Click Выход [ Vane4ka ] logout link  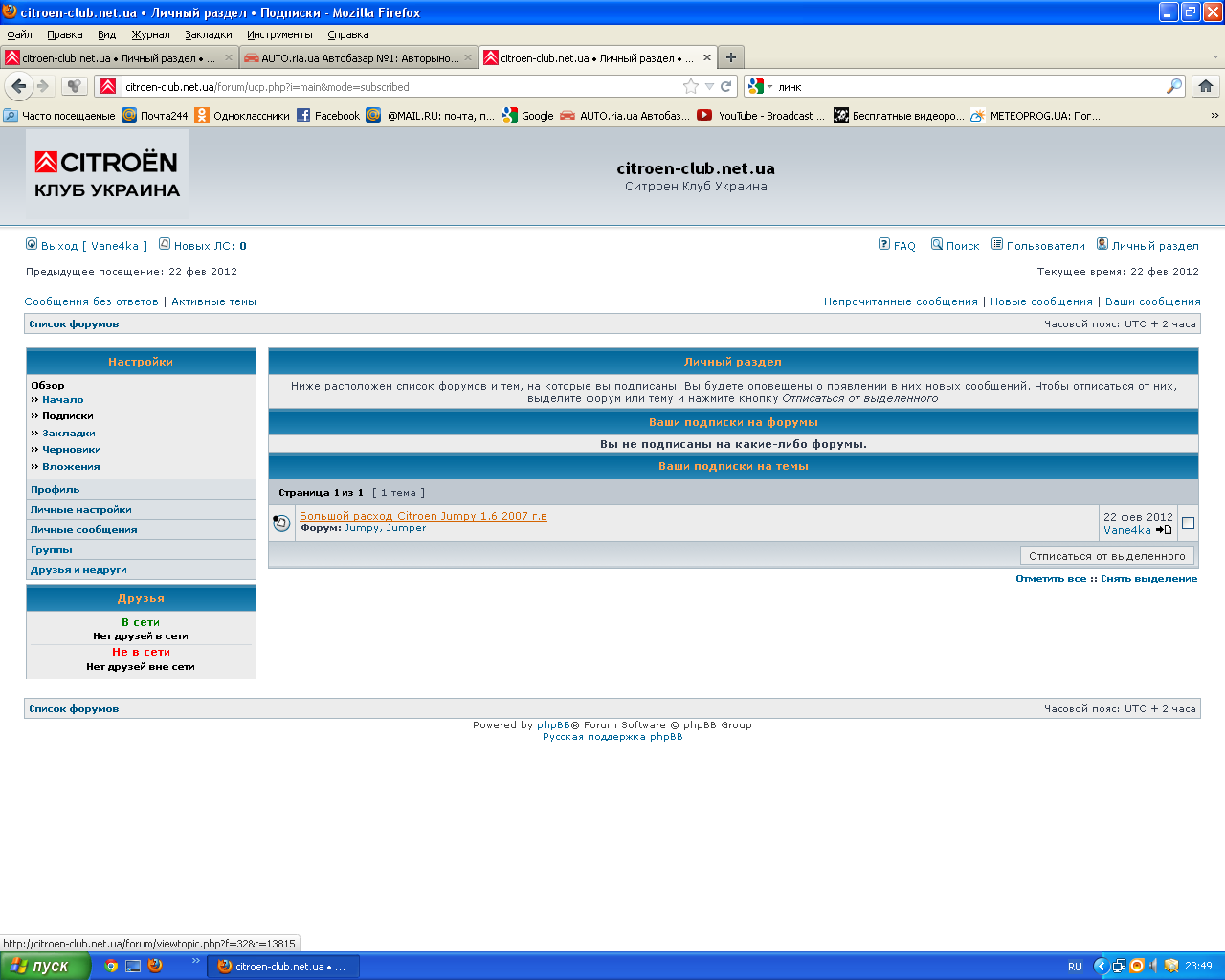click(x=86, y=246)
